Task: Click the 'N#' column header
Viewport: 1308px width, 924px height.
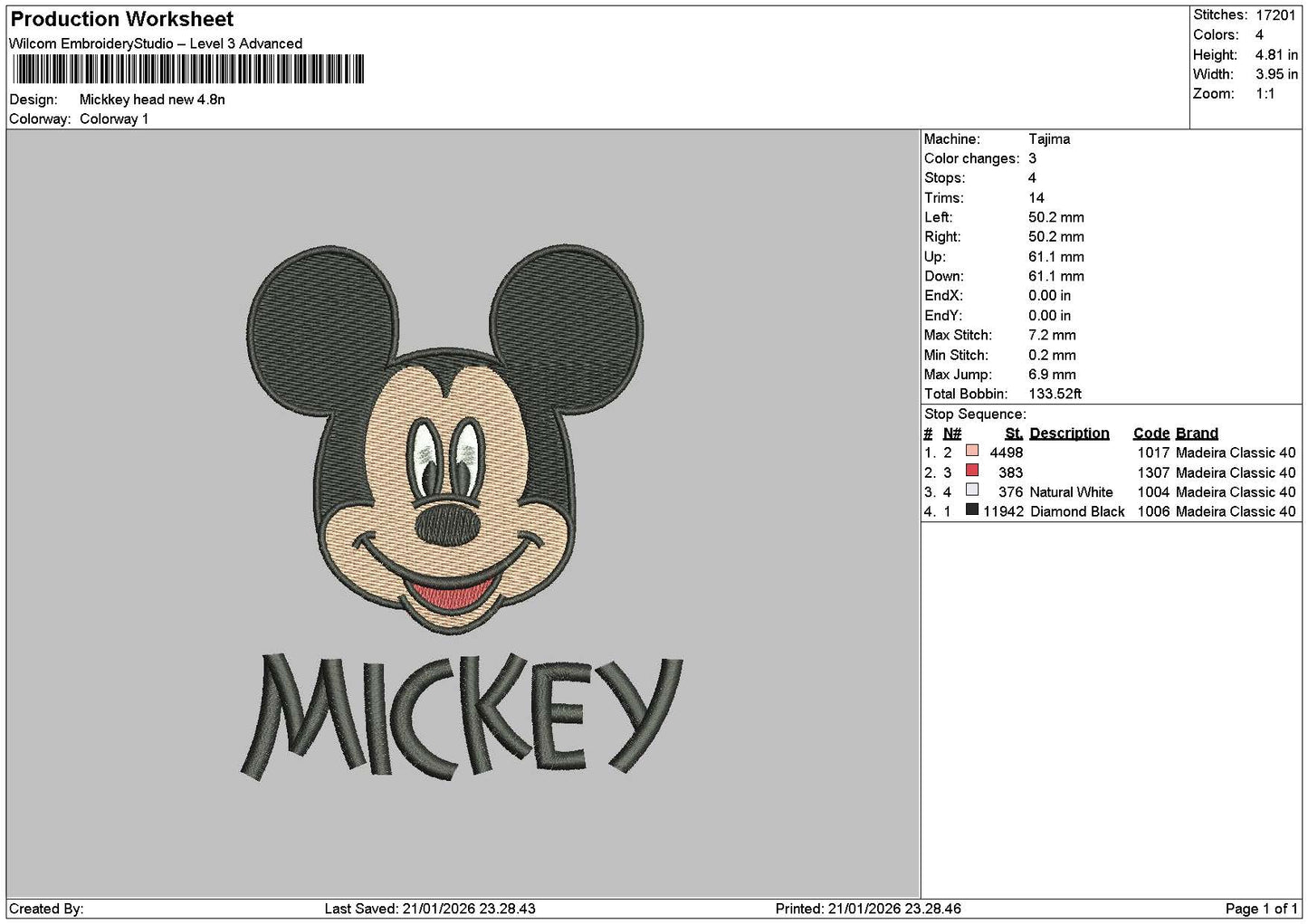Action: tap(951, 433)
